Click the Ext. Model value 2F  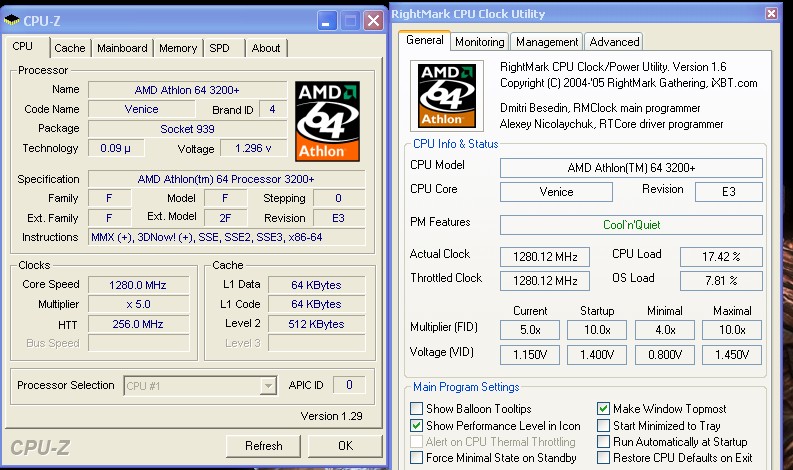[x=226, y=218]
